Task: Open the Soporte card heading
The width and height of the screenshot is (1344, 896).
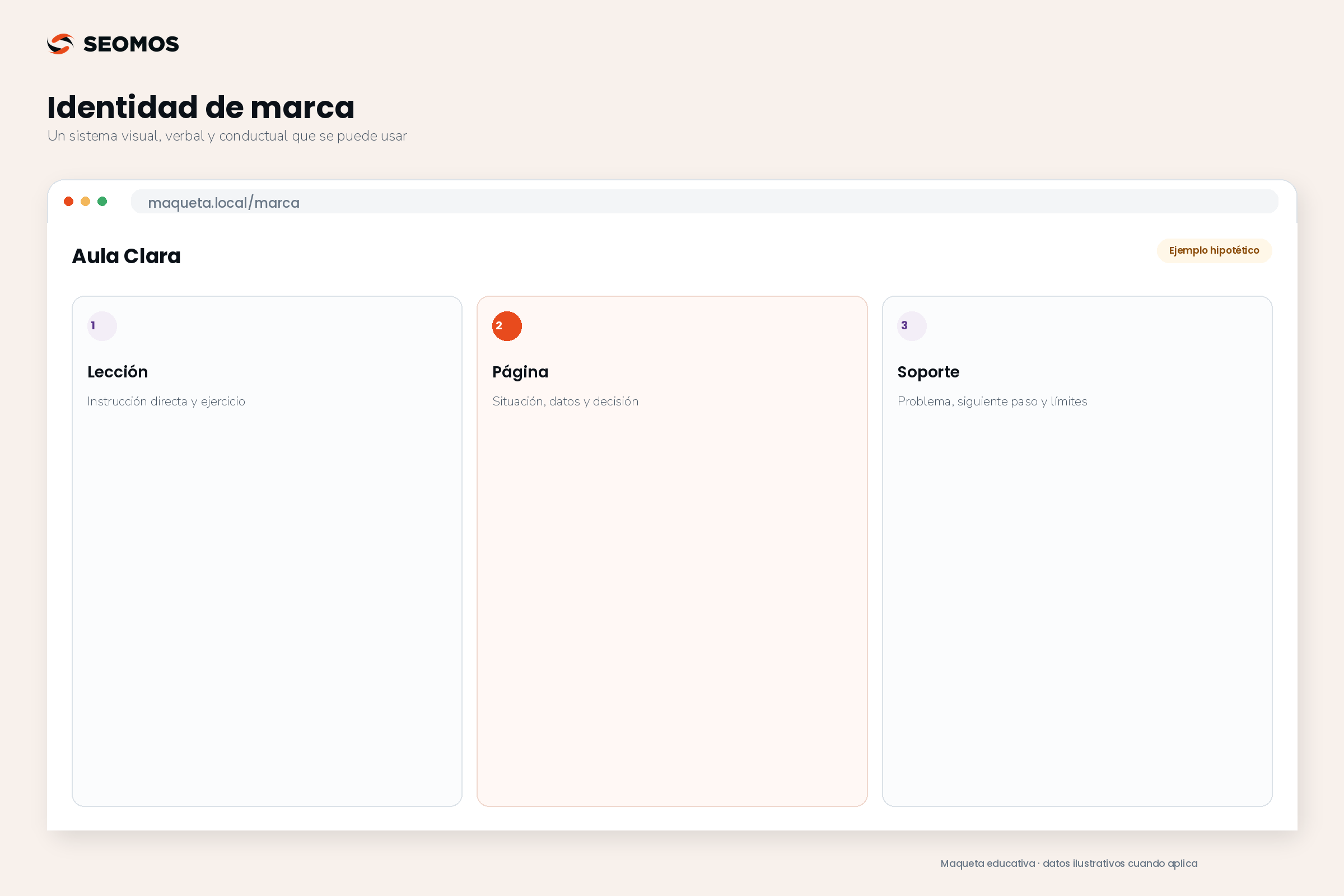Action: 928,372
